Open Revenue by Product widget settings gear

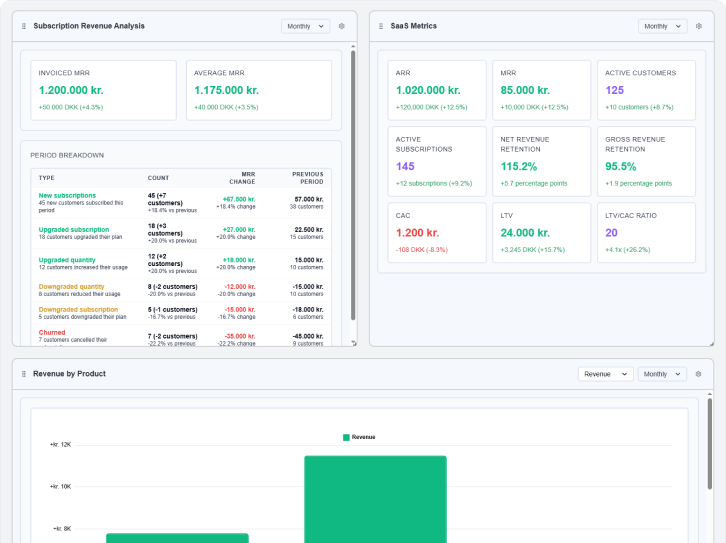pyautogui.click(x=699, y=374)
